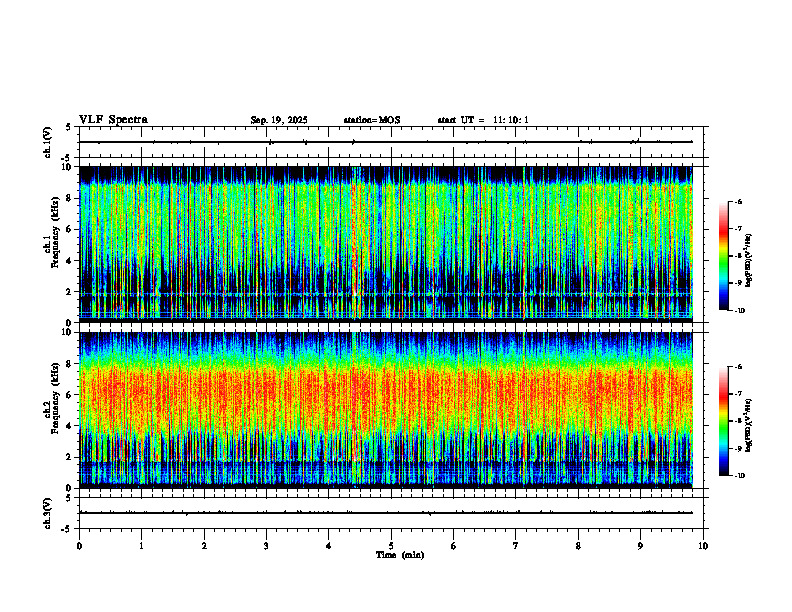The width and height of the screenshot is (792, 612).
Task: Click the Time (min) axis label
Action: tap(400, 555)
